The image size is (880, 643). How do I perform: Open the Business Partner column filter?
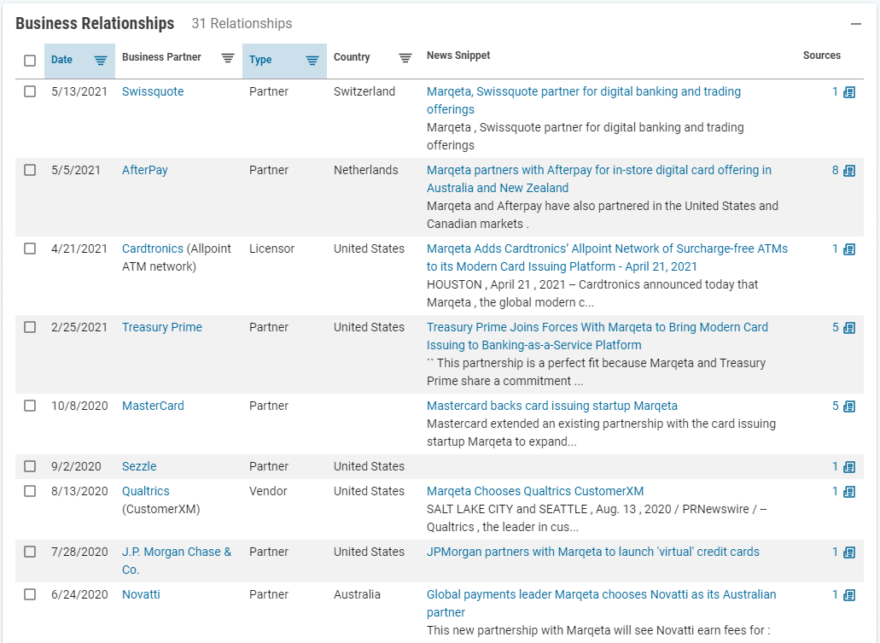(228, 58)
